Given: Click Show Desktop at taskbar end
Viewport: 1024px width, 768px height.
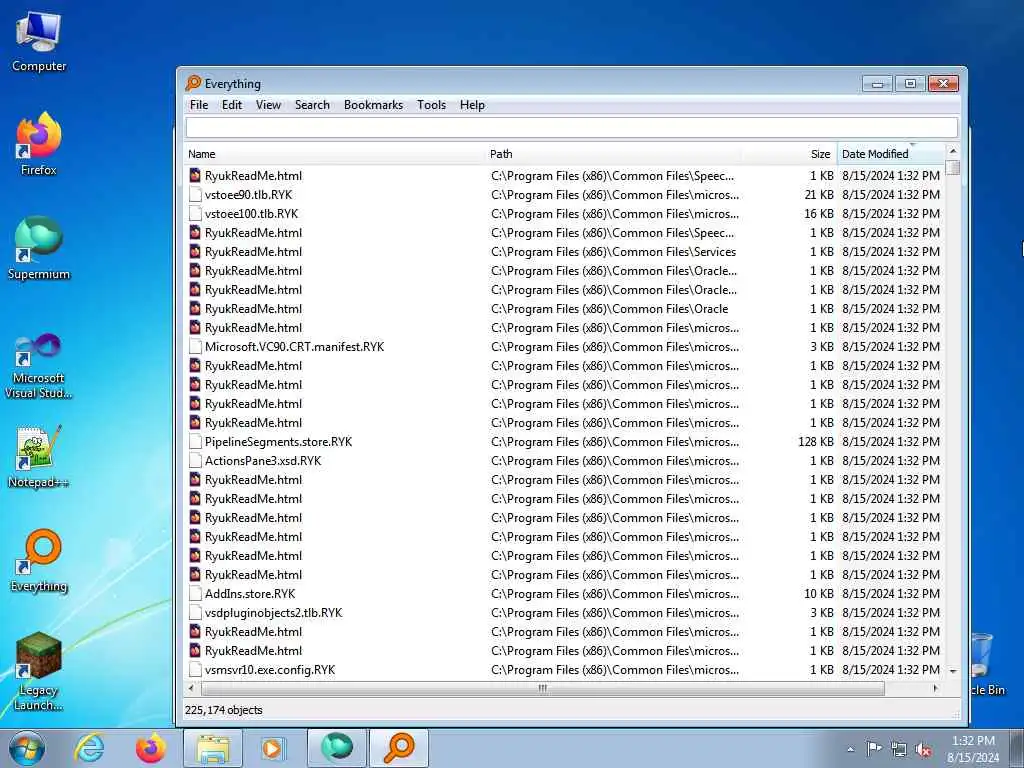Looking at the screenshot, I should pos(1016,748).
